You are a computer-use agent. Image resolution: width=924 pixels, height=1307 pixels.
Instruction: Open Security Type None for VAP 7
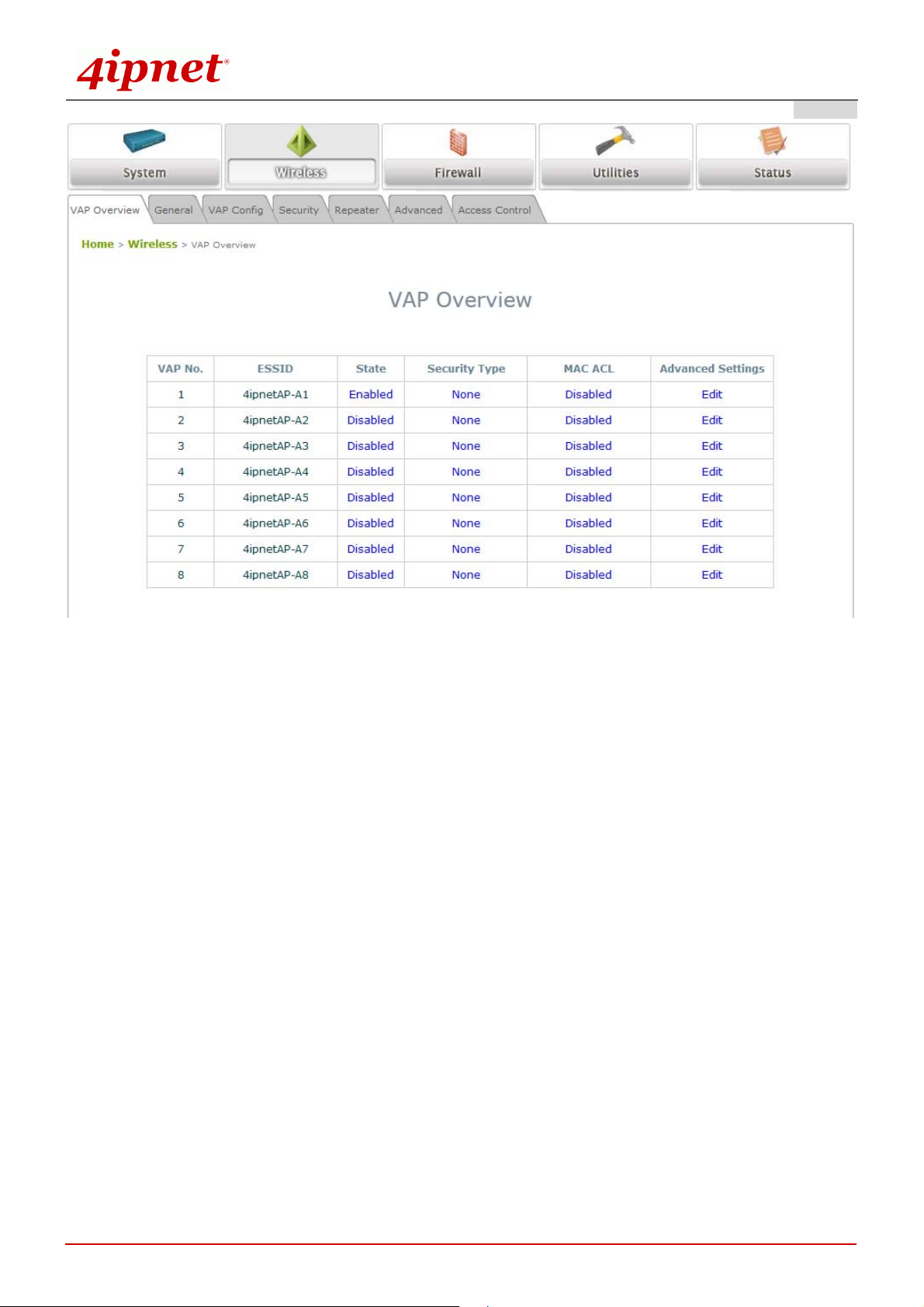[466, 549]
